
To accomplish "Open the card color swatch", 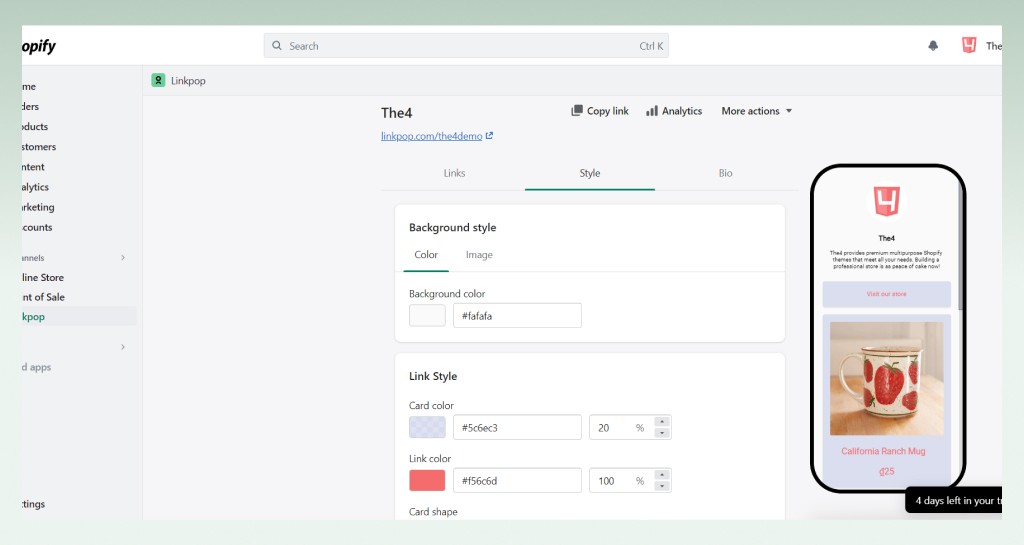I will point(427,428).
